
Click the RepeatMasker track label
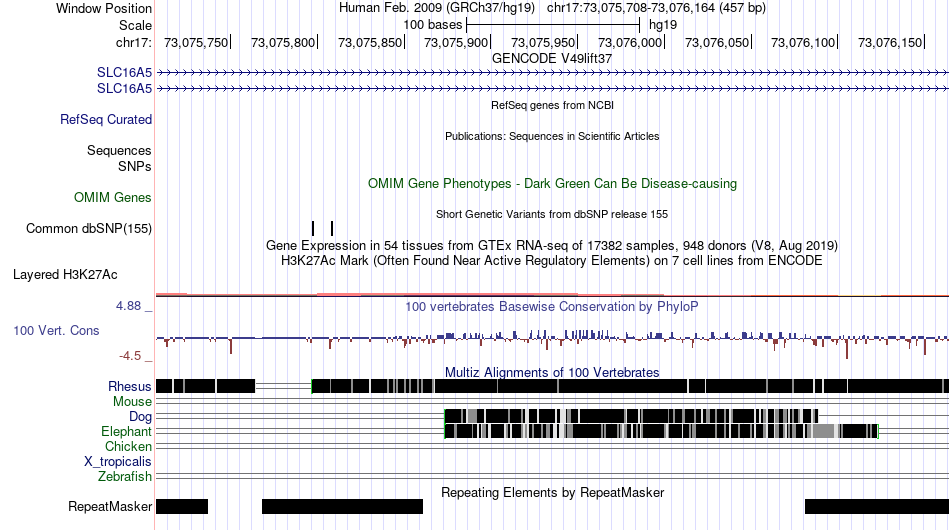click(x=110, y=506)
